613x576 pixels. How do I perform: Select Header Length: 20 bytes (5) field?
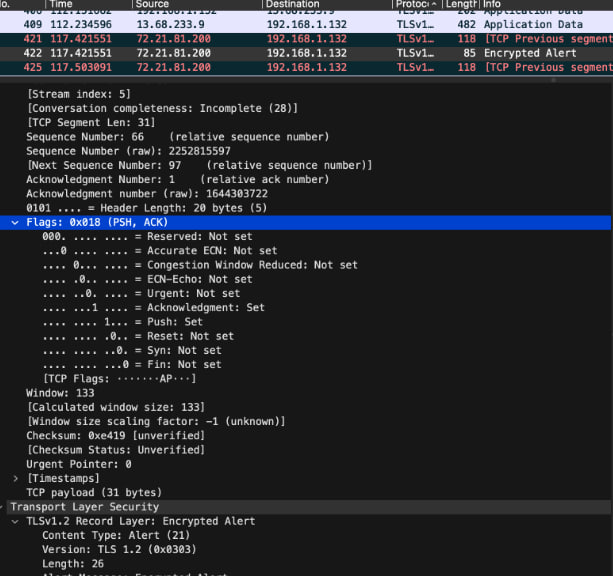point(147,208)
